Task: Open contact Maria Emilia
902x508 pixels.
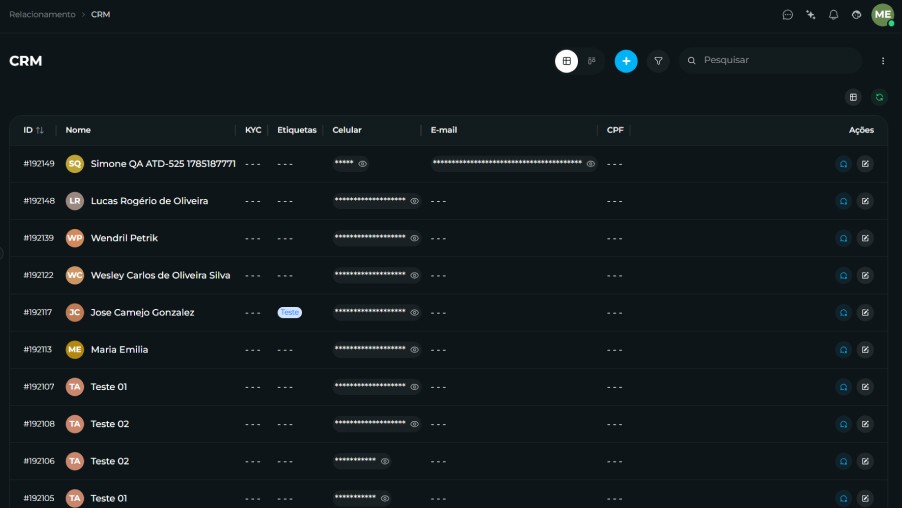Action: pyautogui.click(x=119, y=350)
